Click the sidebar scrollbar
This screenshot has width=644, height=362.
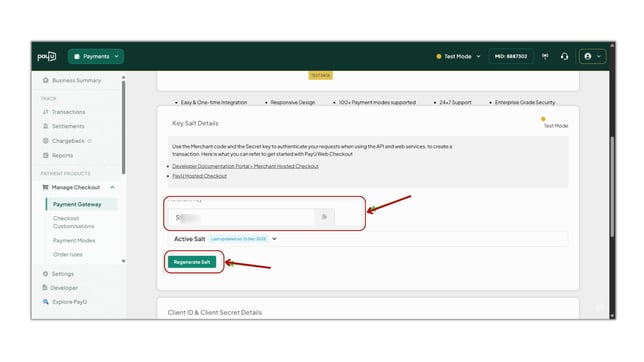pyautogui.click(x=123, y=127)
